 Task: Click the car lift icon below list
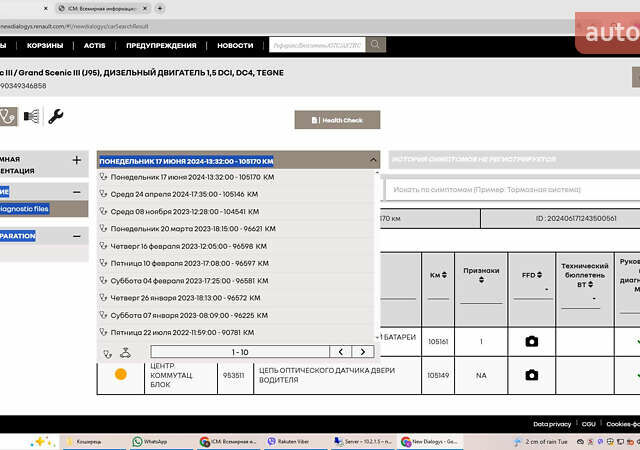(x=125, y=352)
